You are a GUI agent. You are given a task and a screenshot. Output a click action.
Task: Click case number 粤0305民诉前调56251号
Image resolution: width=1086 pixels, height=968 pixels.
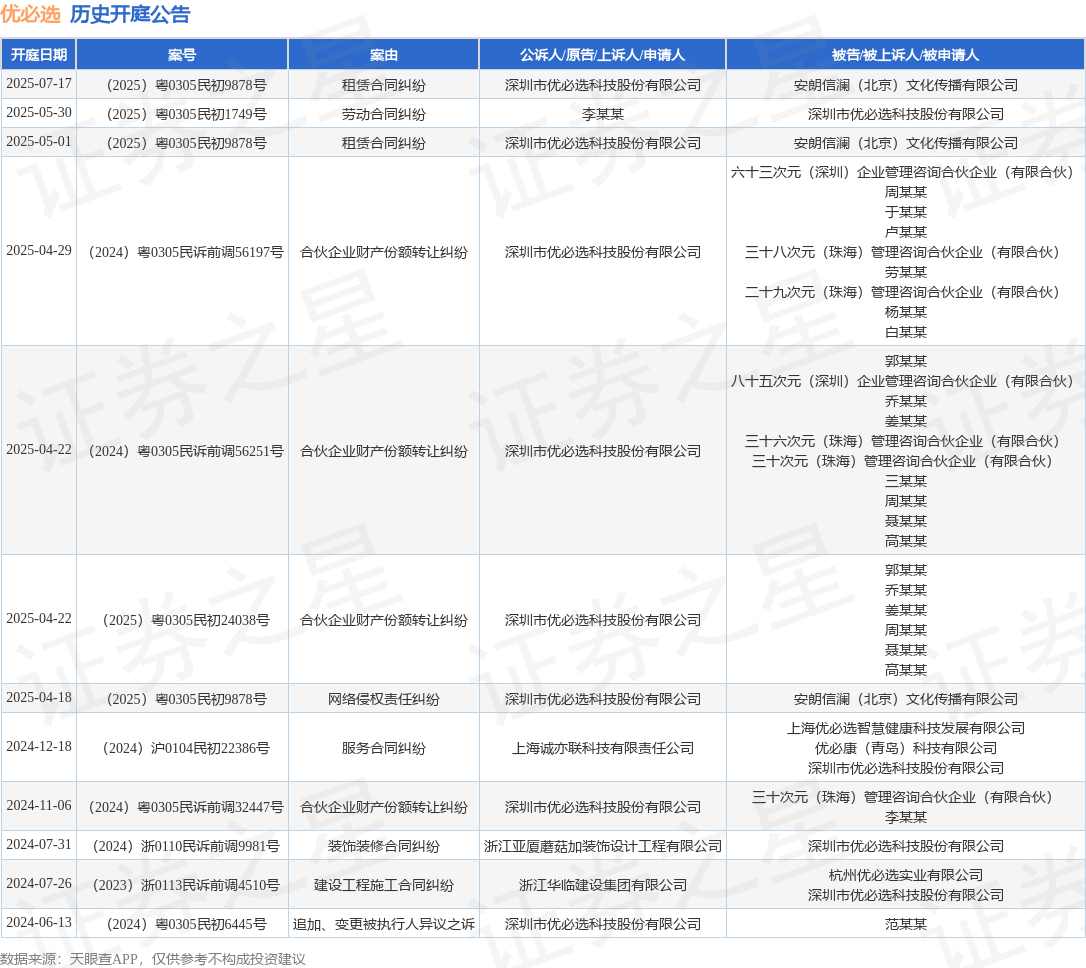coord(186,451)
